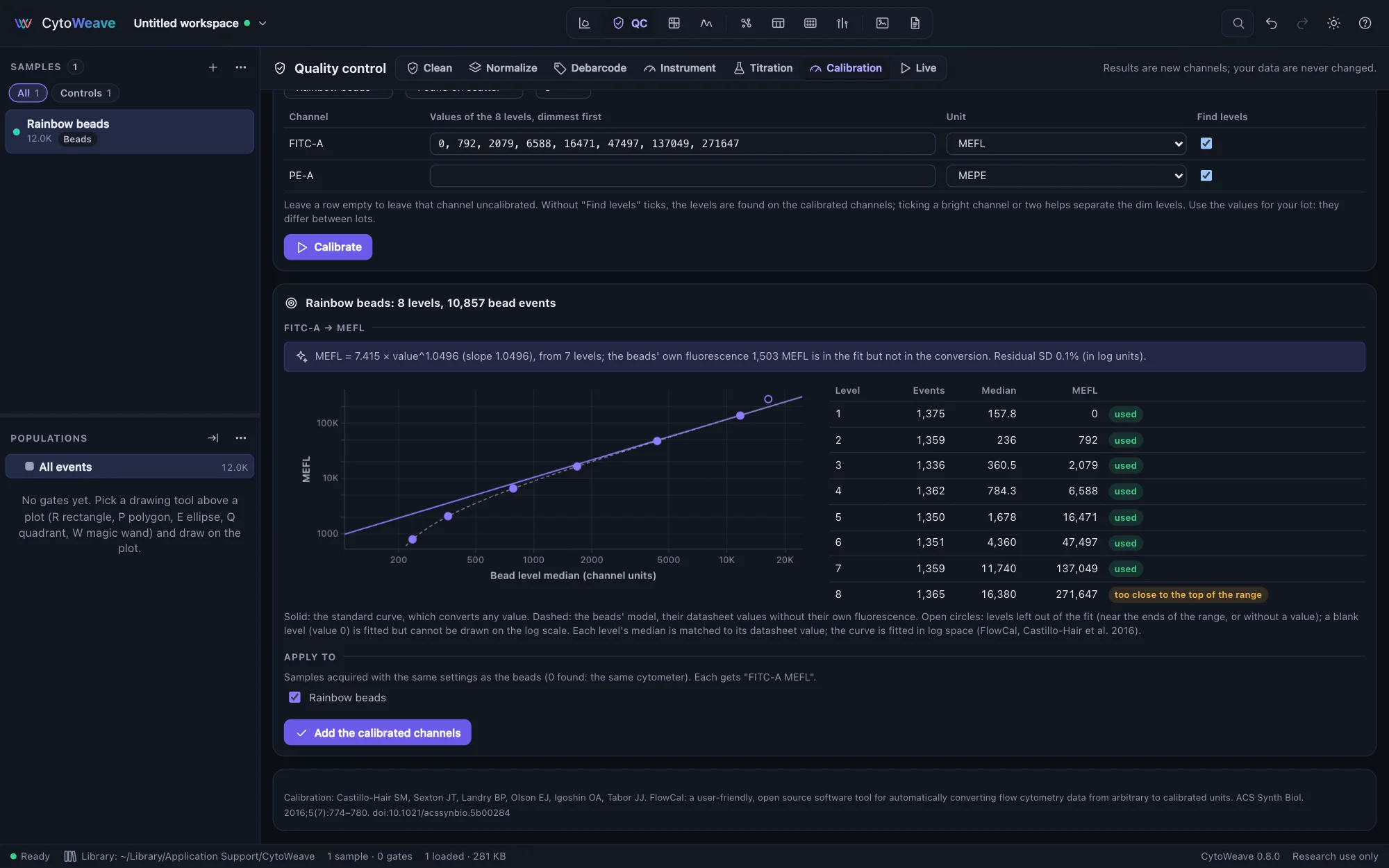Switch to the Debarcode tab
The image size is (1389, 868).
(x=590, y=68)
